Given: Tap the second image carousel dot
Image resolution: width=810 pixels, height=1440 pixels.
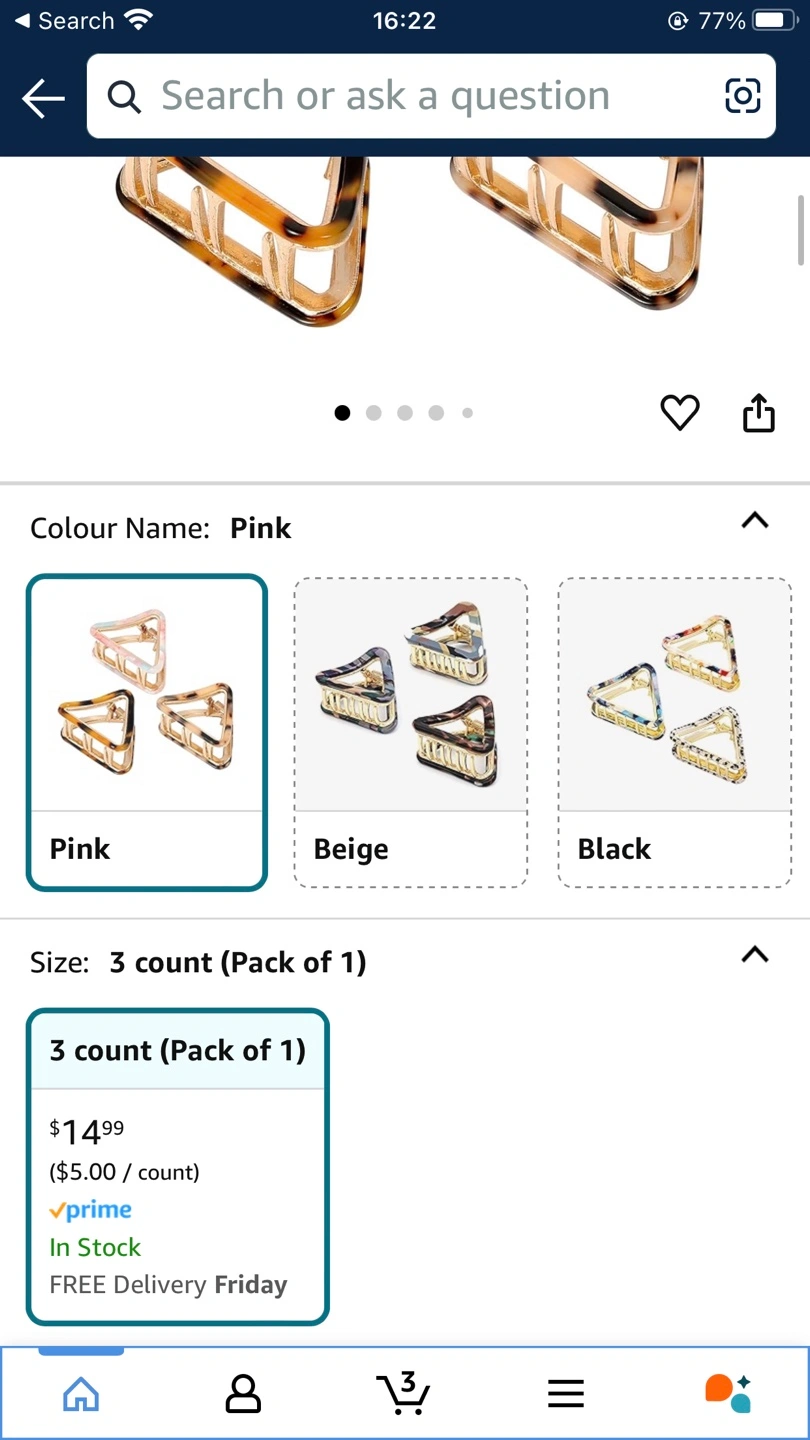Looking at the screenshot, I should coord(374,413).
